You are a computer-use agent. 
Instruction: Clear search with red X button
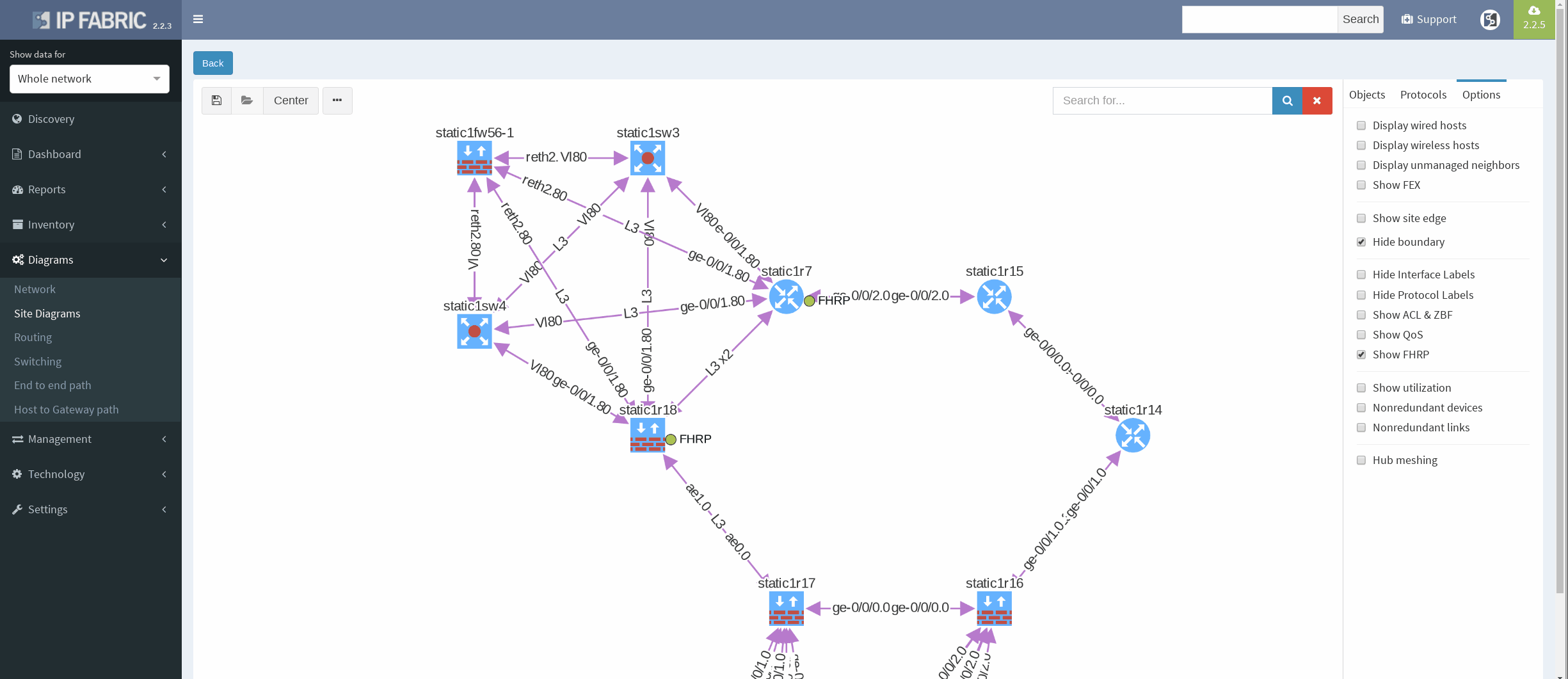click(1317, 100)
